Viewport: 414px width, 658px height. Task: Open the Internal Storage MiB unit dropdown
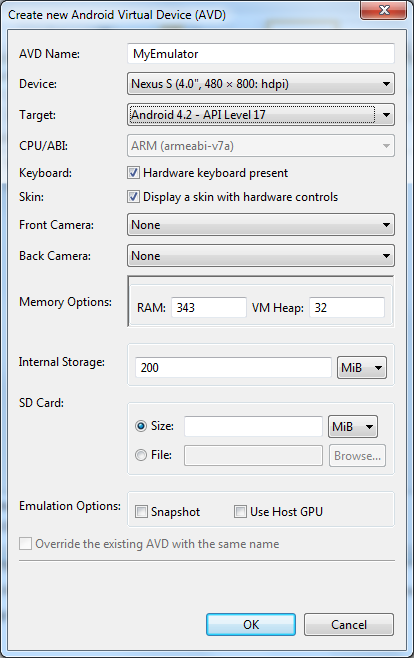coord(362,368)
